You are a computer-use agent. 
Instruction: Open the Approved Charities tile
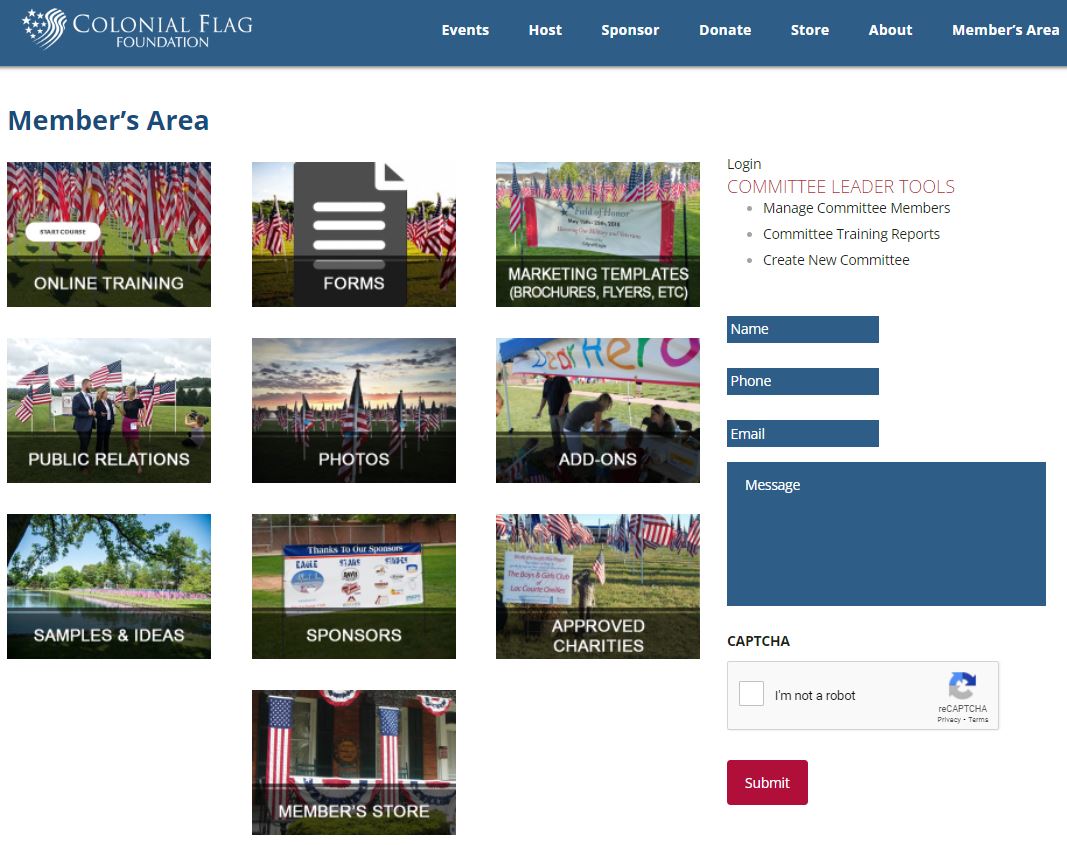click(x=598, y=586)
